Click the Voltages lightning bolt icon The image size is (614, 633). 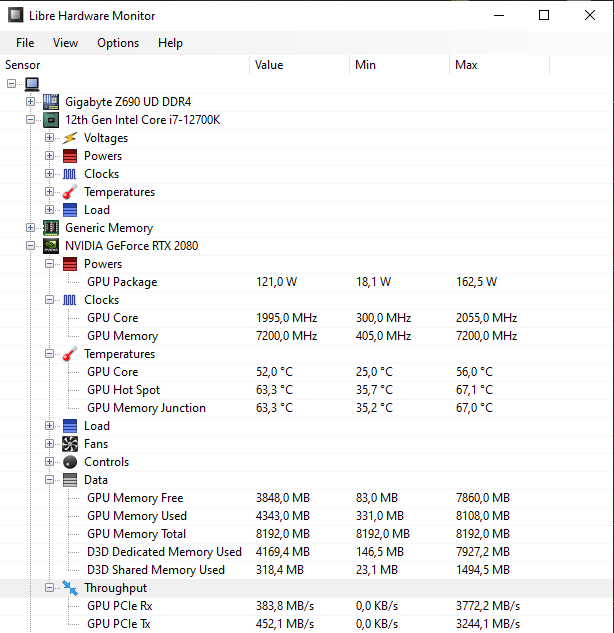point(69,138)
